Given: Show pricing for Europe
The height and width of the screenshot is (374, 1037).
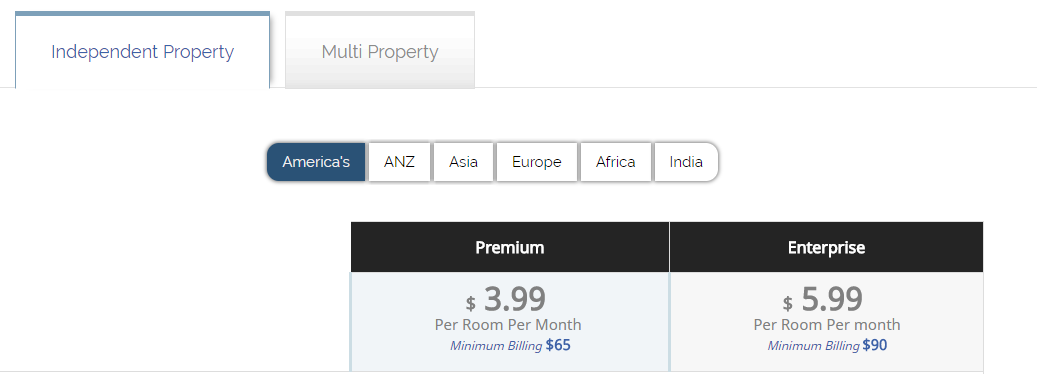Looking at the screenshot, I should pos(536,162).
